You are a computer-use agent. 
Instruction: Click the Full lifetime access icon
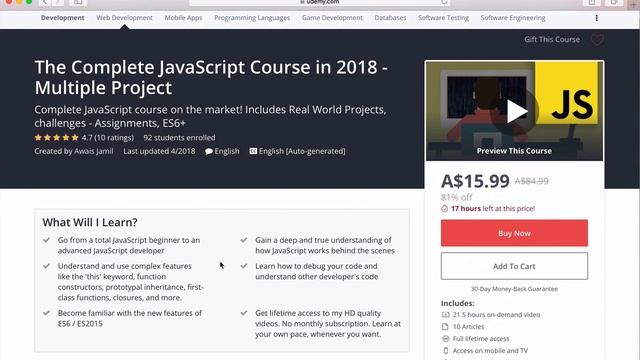click(x=445, y=339)
